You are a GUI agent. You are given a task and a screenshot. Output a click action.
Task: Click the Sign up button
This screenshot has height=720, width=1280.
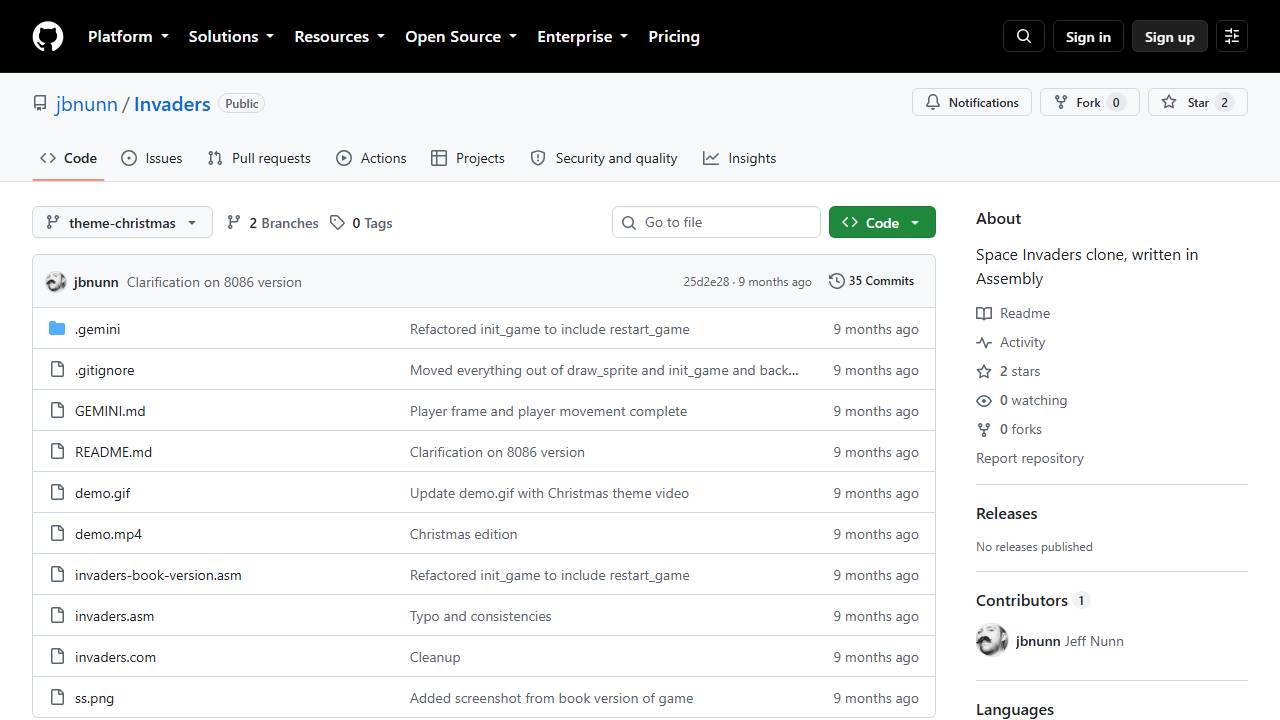click(x=1170, y=37)
